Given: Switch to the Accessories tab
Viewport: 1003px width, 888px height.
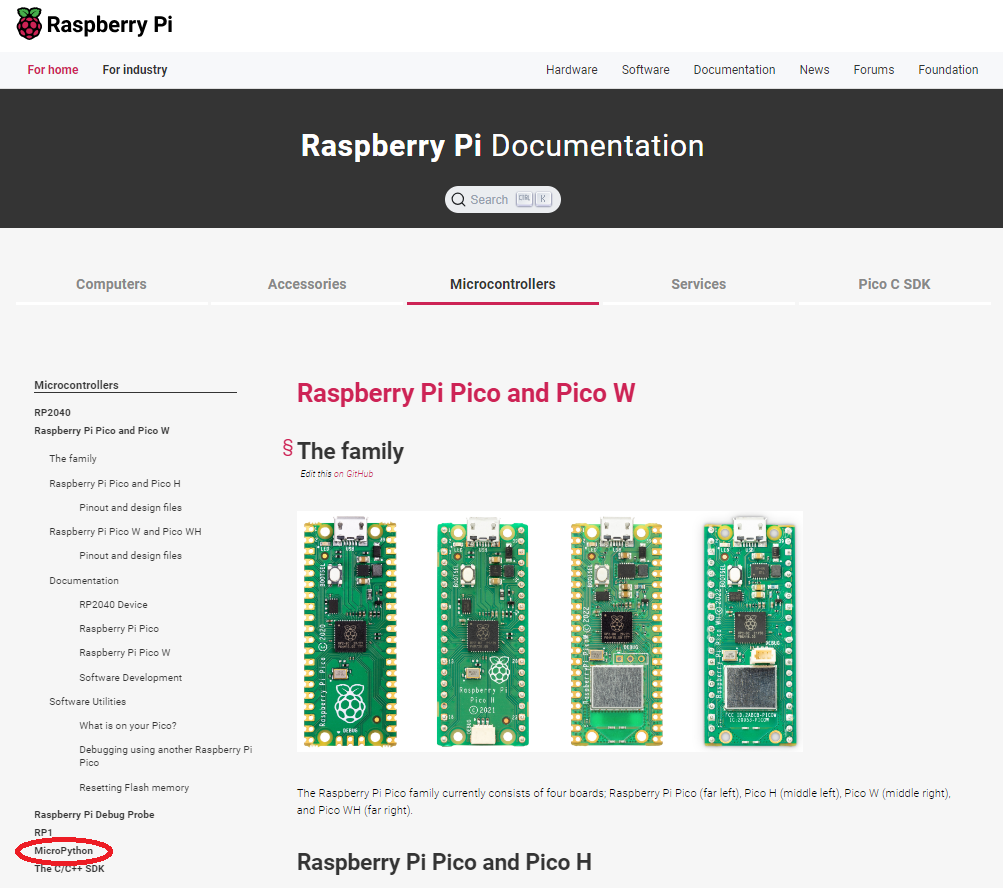Looking at the screenshot, I should pyautogui.click(x=307, y=284).
